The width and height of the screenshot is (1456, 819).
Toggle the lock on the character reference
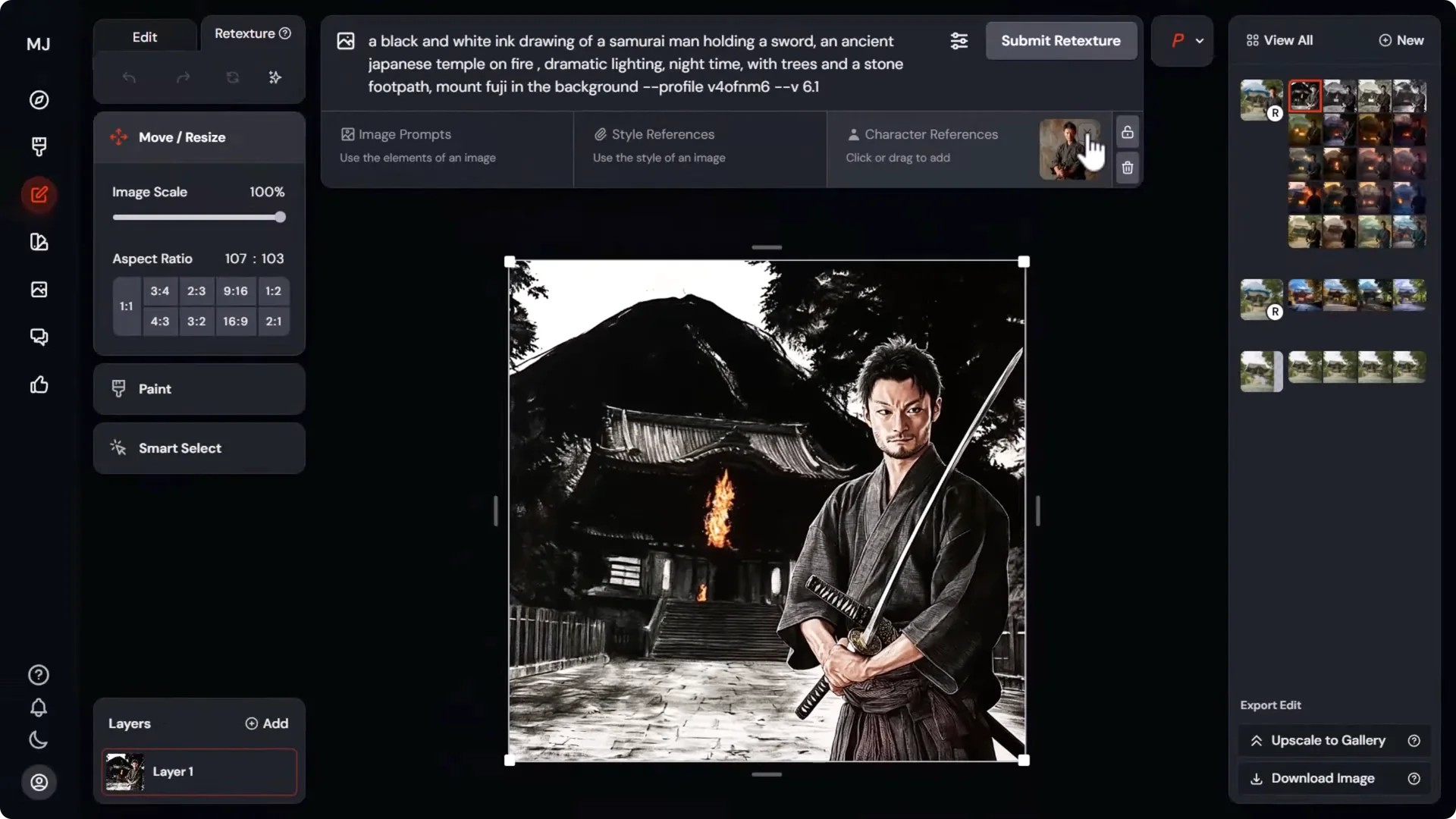tap(1127, 132)
